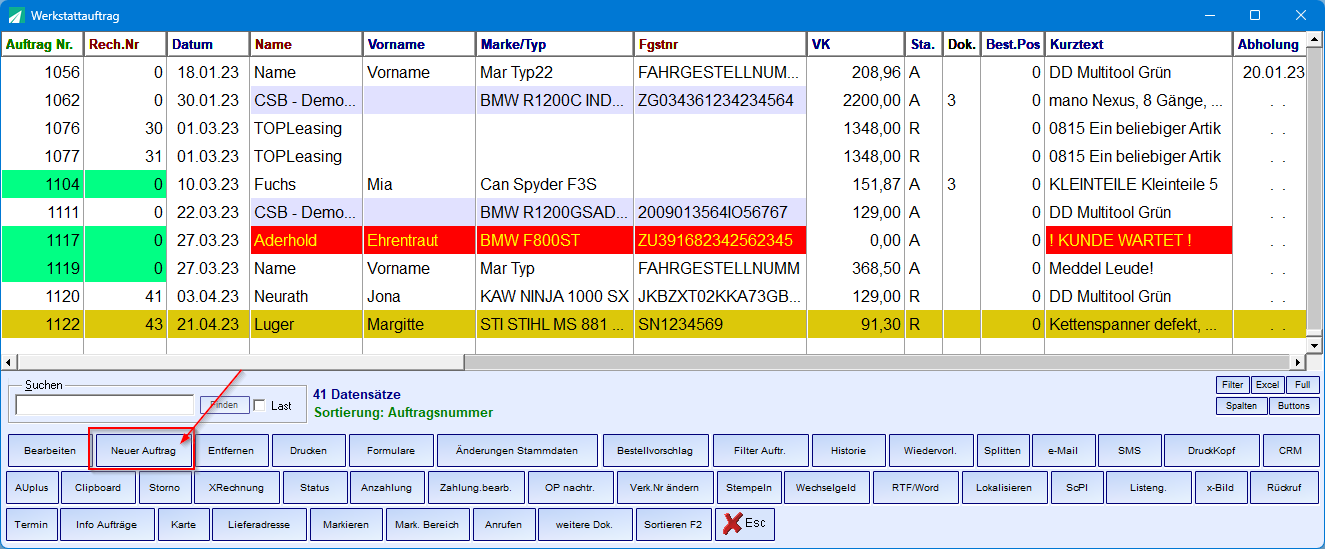
Task: Click the Sortieren F2 button
Action: point(673,525)
